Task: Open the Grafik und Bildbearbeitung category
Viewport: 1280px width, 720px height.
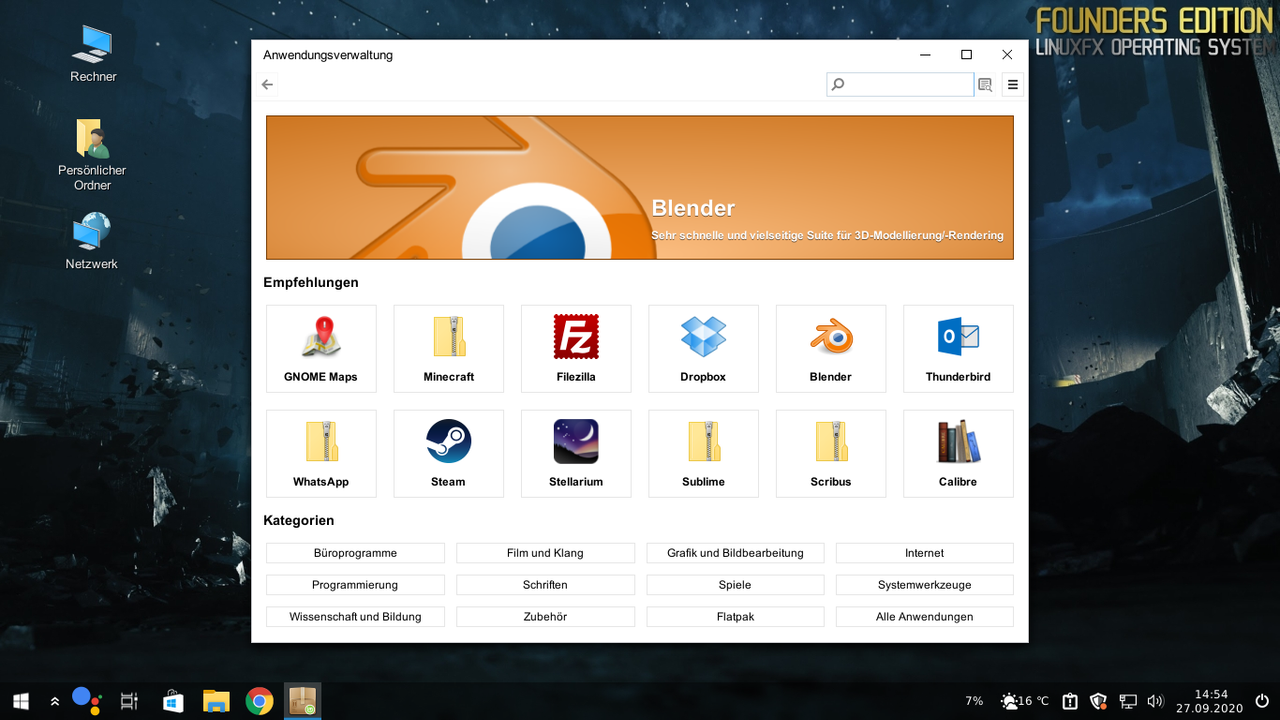Action: (735, 553)
